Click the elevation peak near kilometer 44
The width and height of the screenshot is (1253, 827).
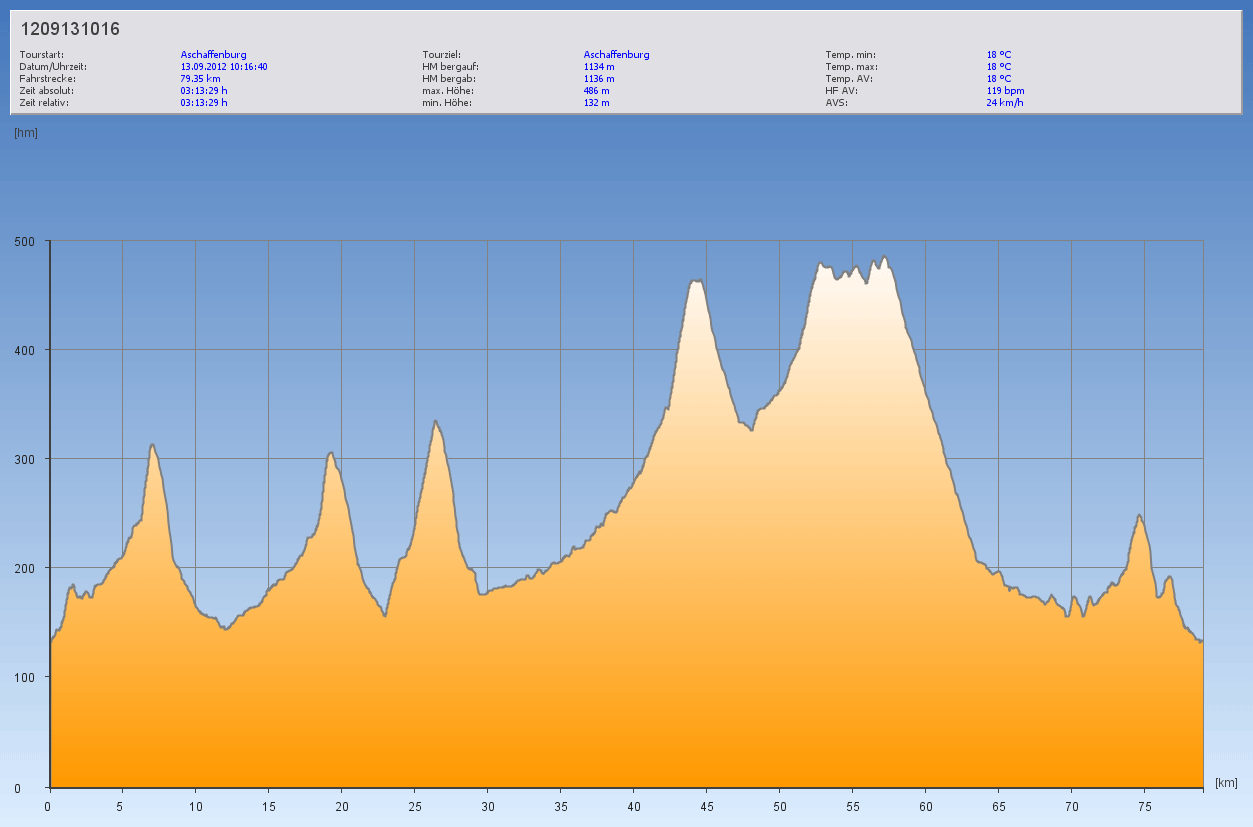pyautogui.click(x=696, y=282)
